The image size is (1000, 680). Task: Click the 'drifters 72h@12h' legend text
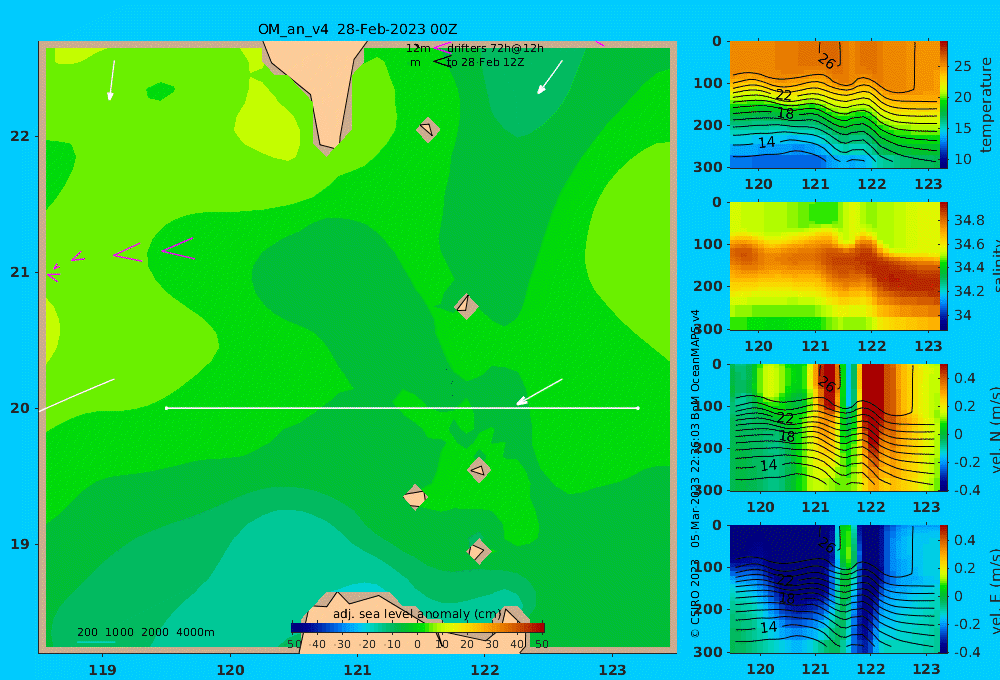[x=495, y=48]
